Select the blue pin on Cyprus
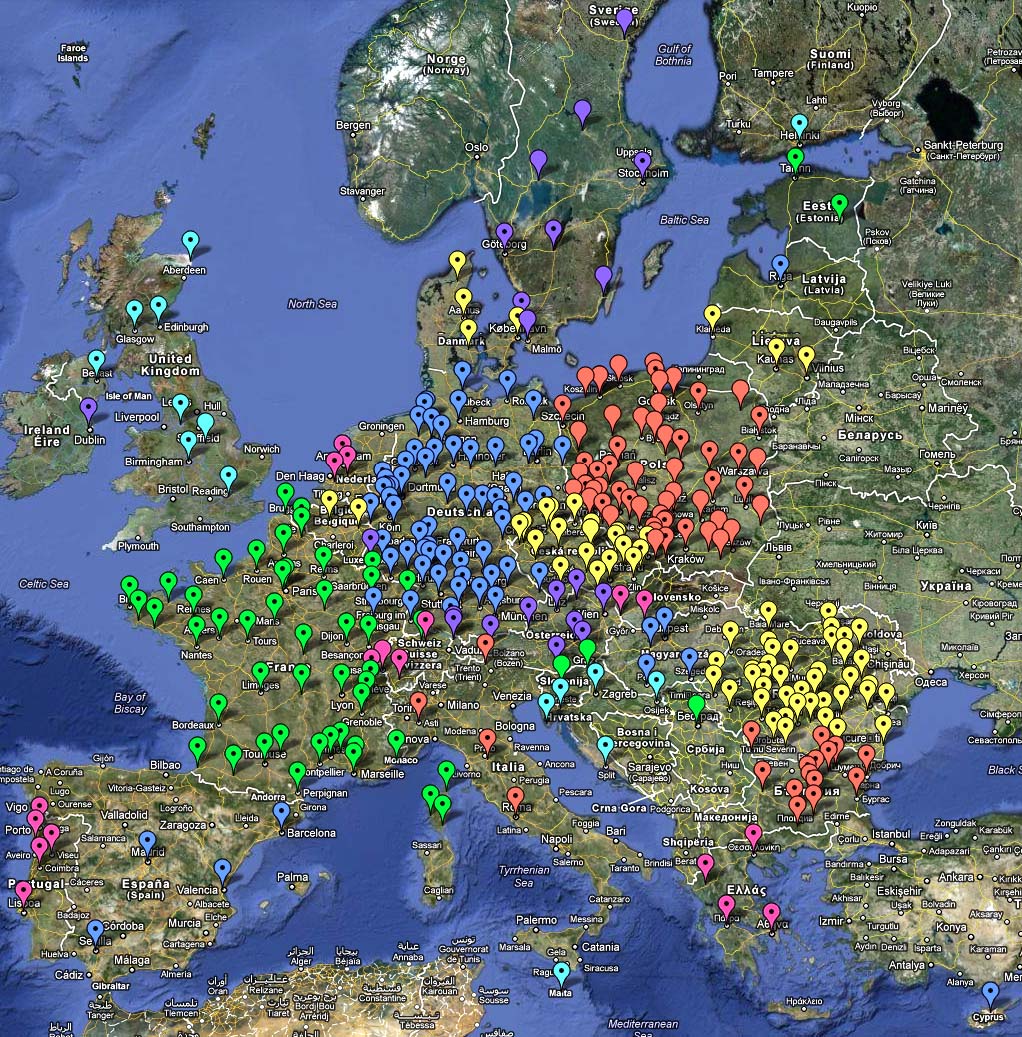 pos(990,993)
